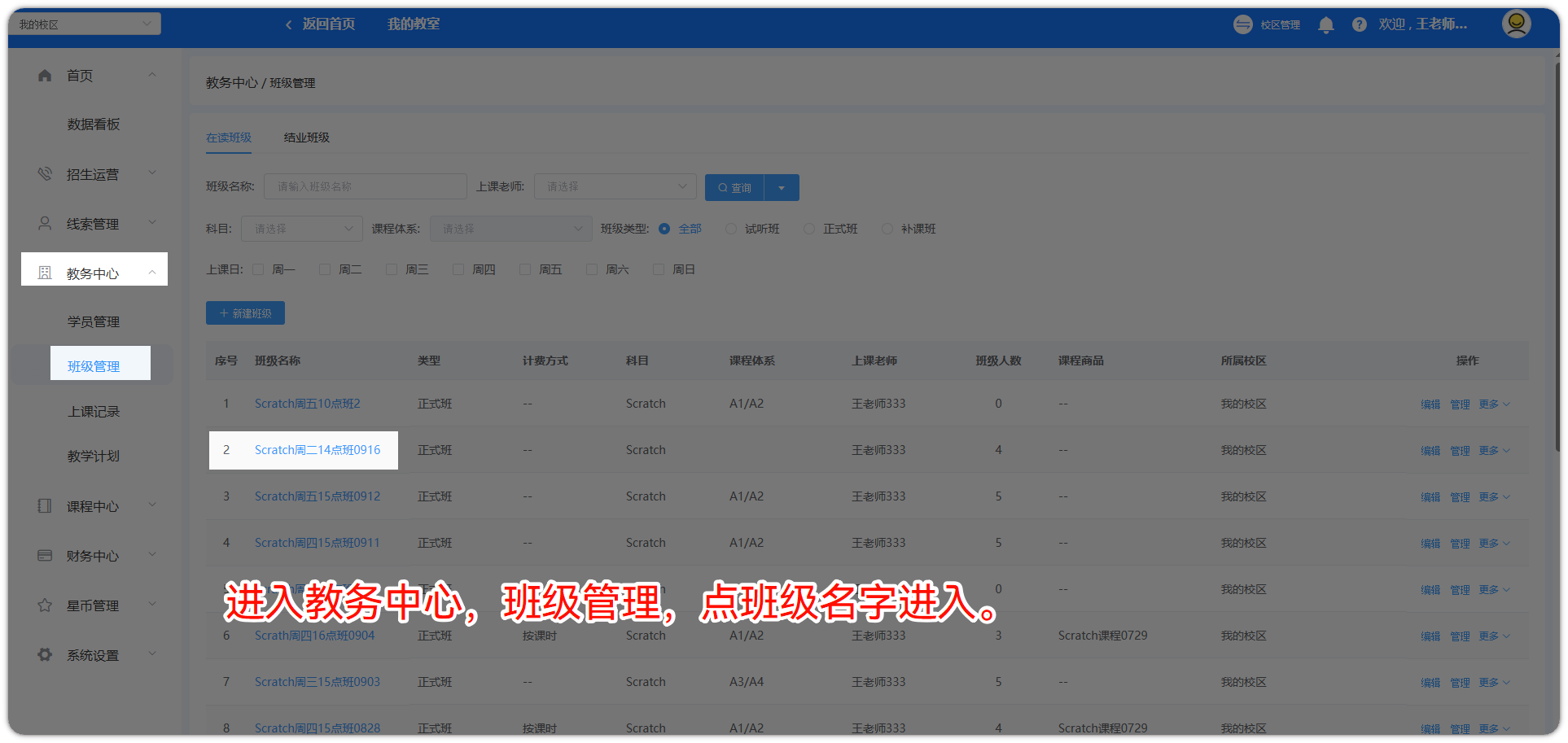Click the back arrow beside 返回首页
Screen dimensions: 1568x743
tap(288, 24)
